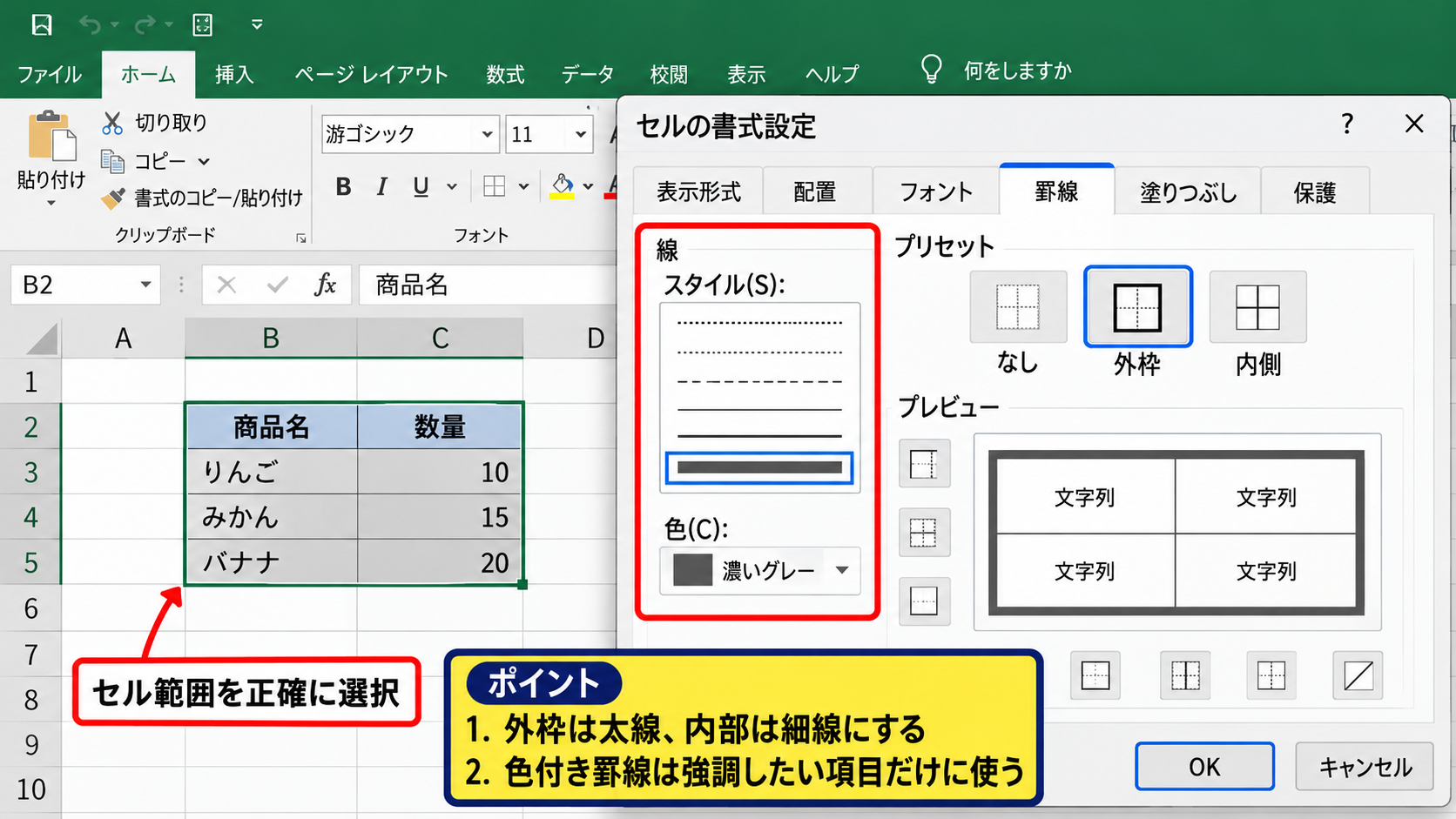
Task: Click the キャンセル (Cancel) button
Action: (1365, 767)
